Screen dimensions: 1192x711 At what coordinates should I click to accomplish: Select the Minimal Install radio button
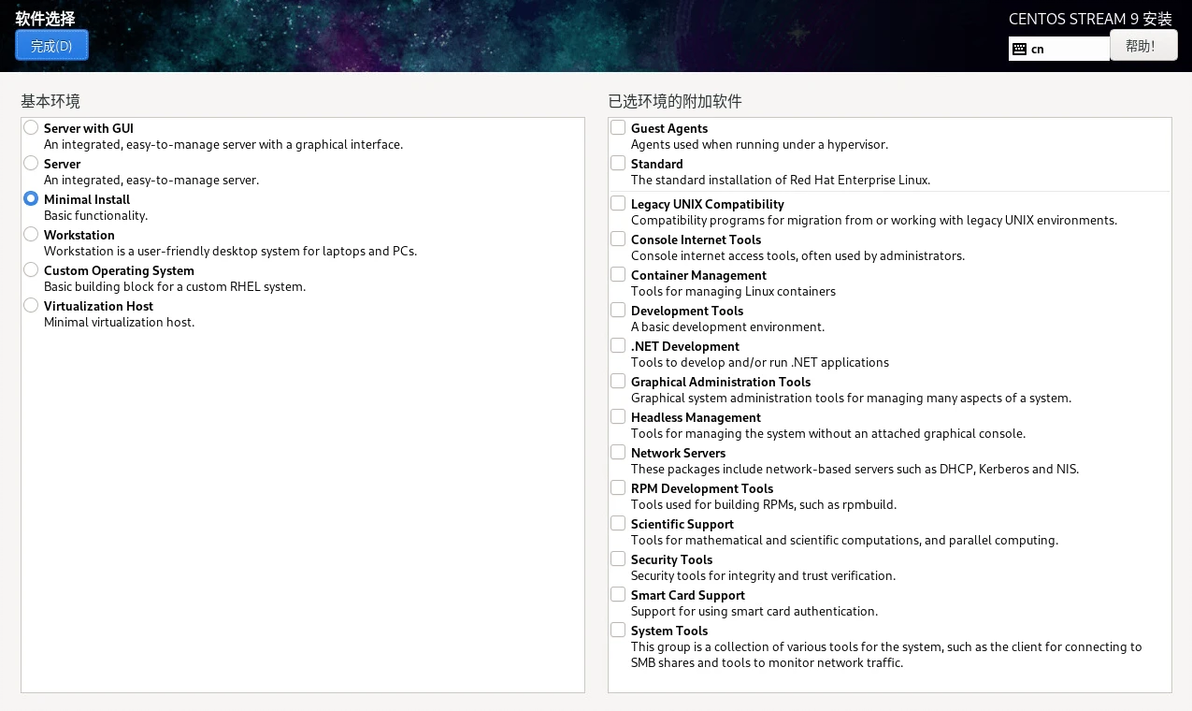(x=31, y=198)
